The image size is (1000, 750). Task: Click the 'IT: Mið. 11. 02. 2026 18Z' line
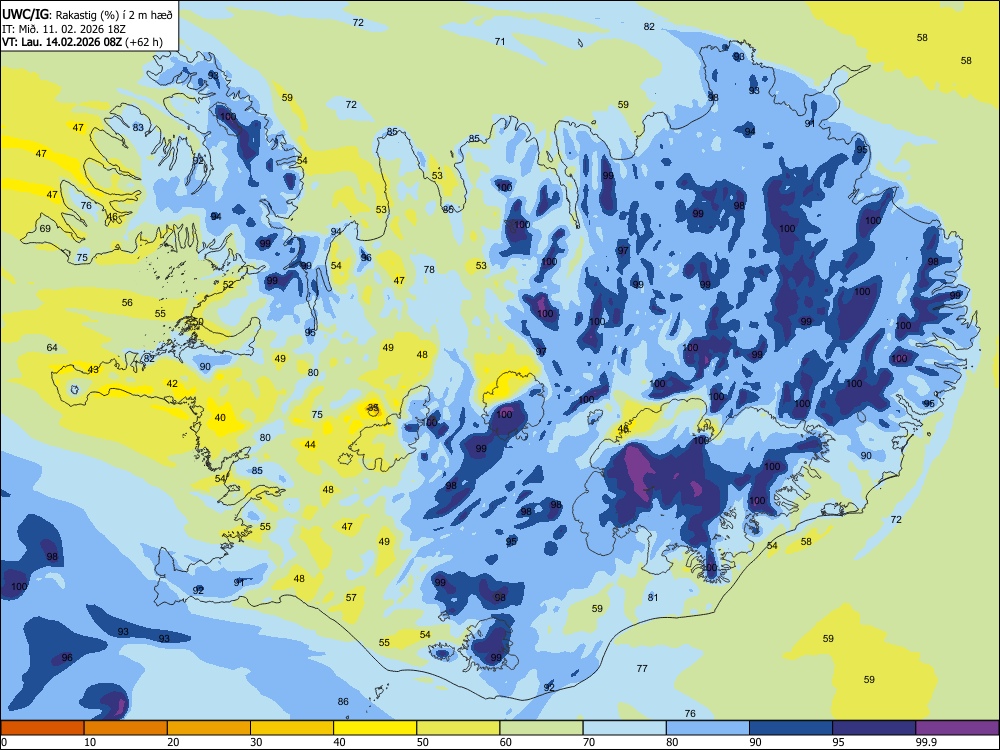pyautogui.click(x=63, y=29)
